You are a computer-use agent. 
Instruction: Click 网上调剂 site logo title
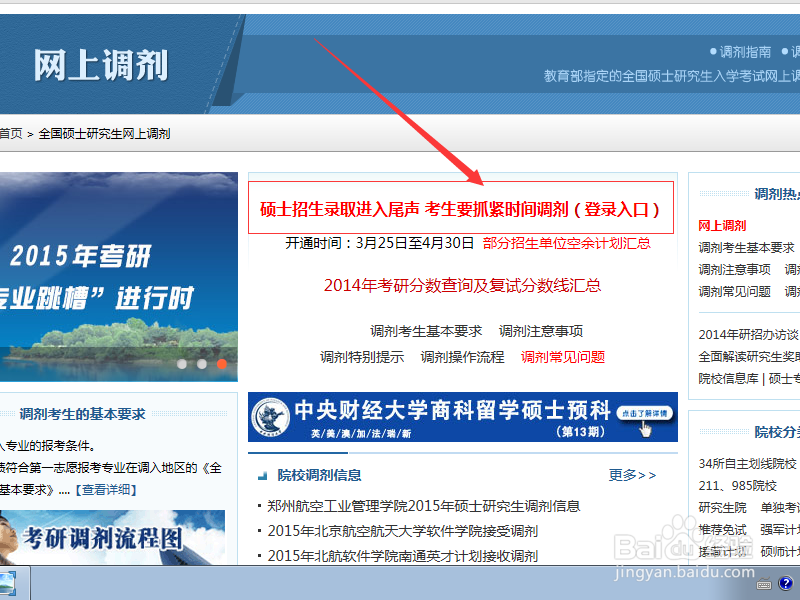click(101, 65)
